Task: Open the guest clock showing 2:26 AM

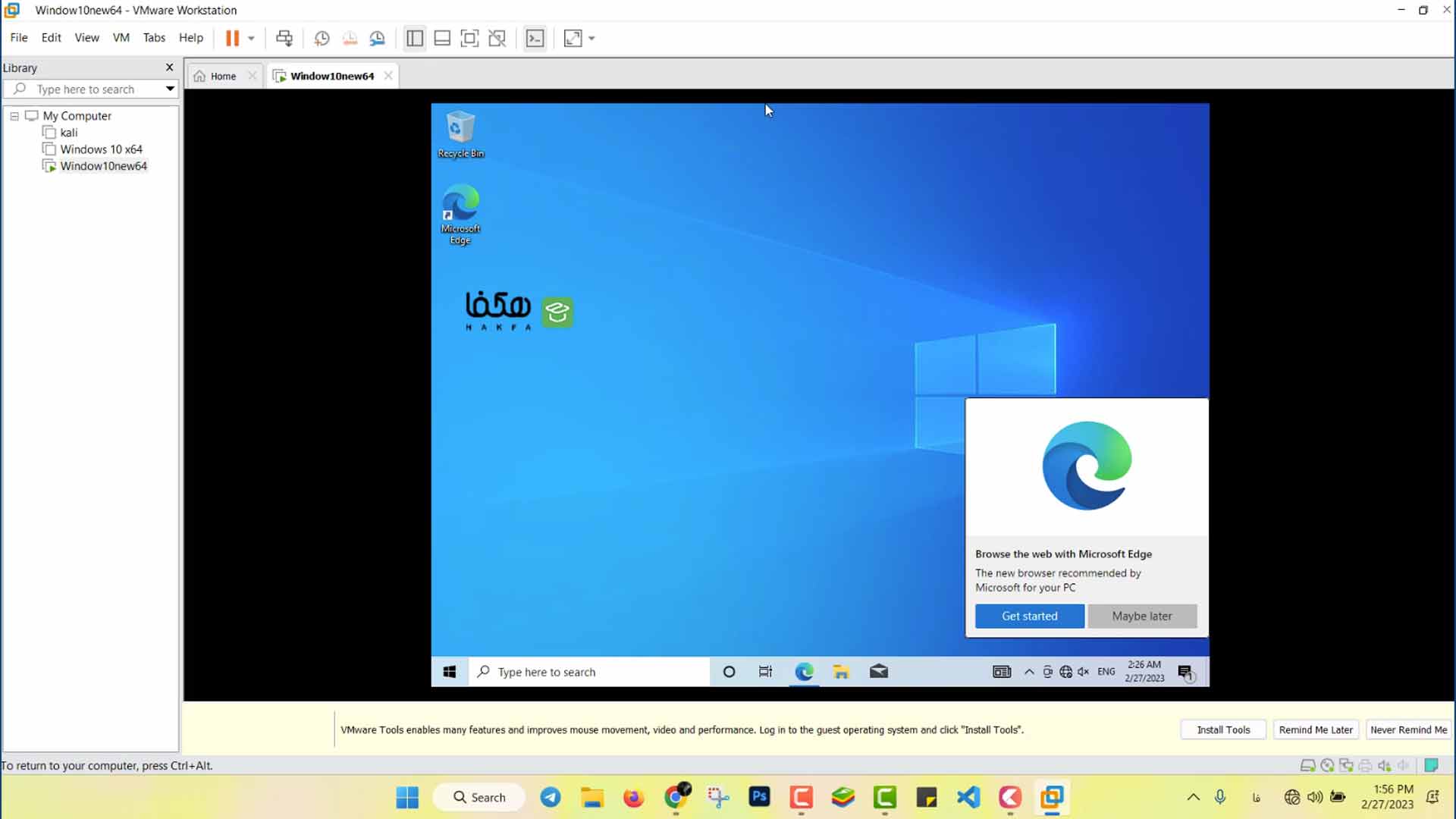Action: (x=1144, y=672)
